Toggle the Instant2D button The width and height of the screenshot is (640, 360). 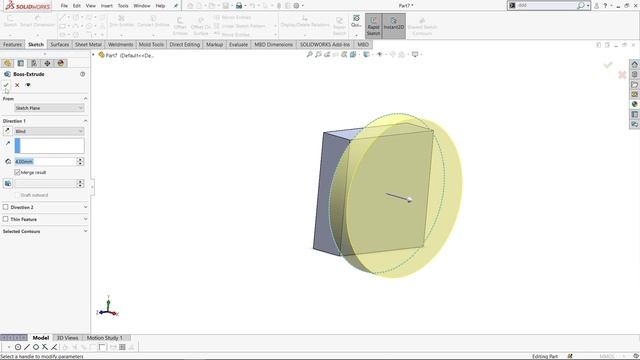coord(394,27)
